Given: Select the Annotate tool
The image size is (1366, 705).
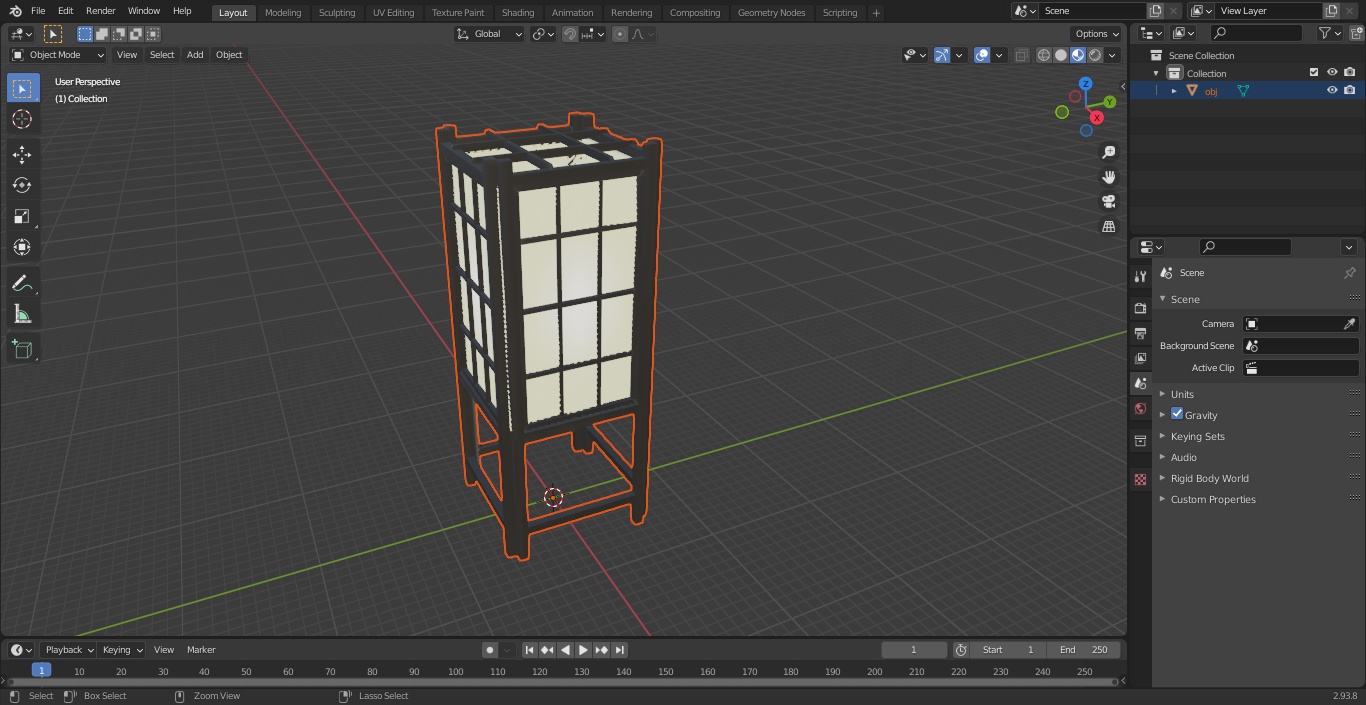Looking at the screenshot, I should pos(22,283).
